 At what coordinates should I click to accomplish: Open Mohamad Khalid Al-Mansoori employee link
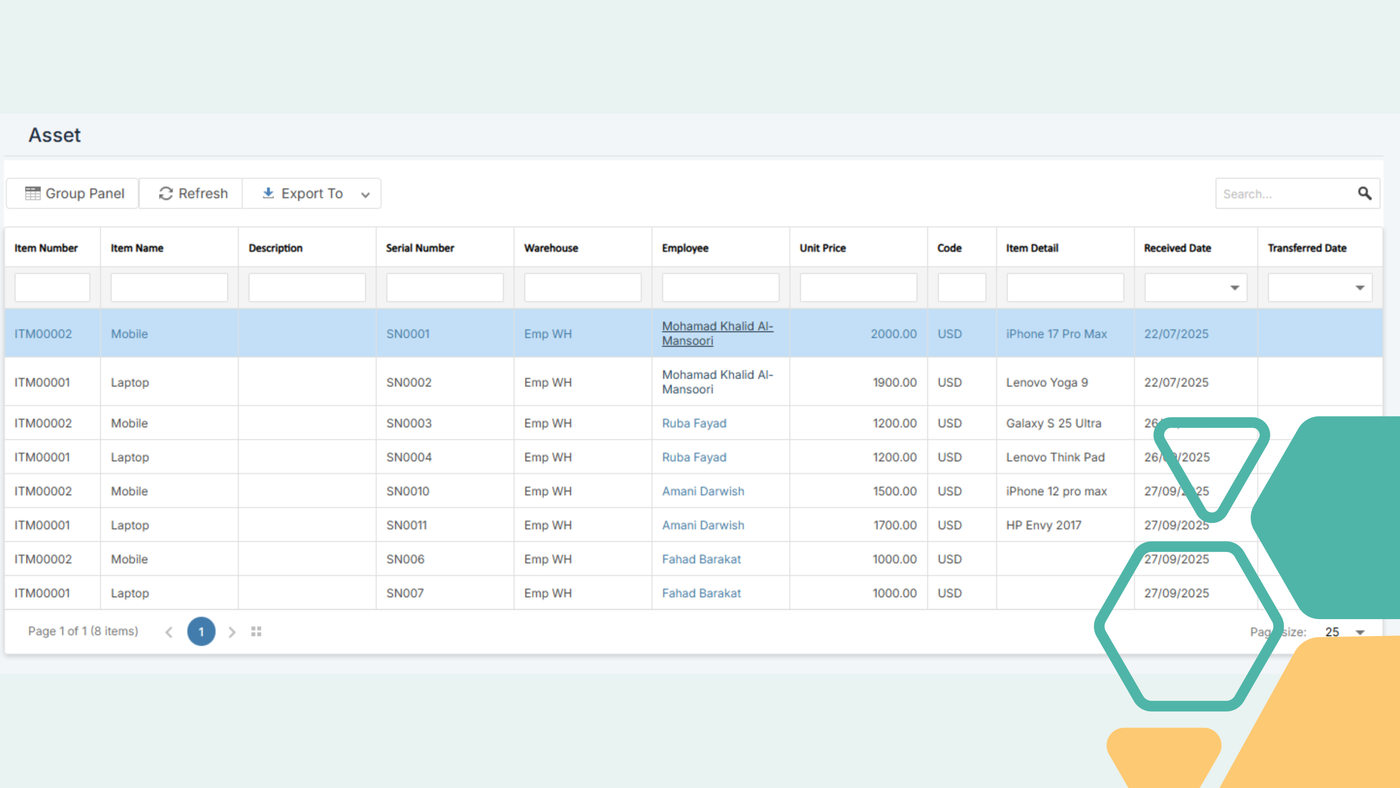pos(717,333)
